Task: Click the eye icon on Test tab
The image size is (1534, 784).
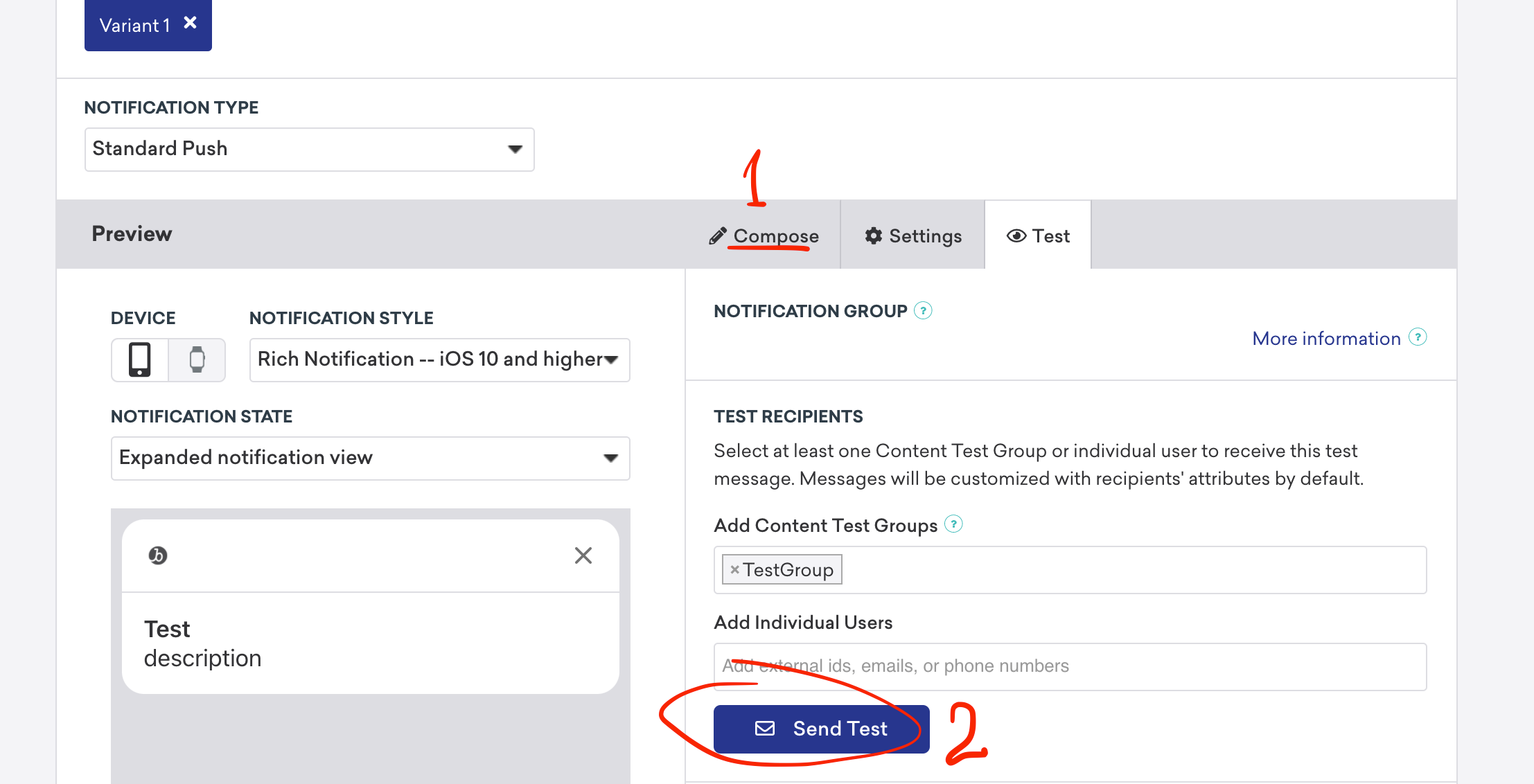Action: (x=1016, y=235)
